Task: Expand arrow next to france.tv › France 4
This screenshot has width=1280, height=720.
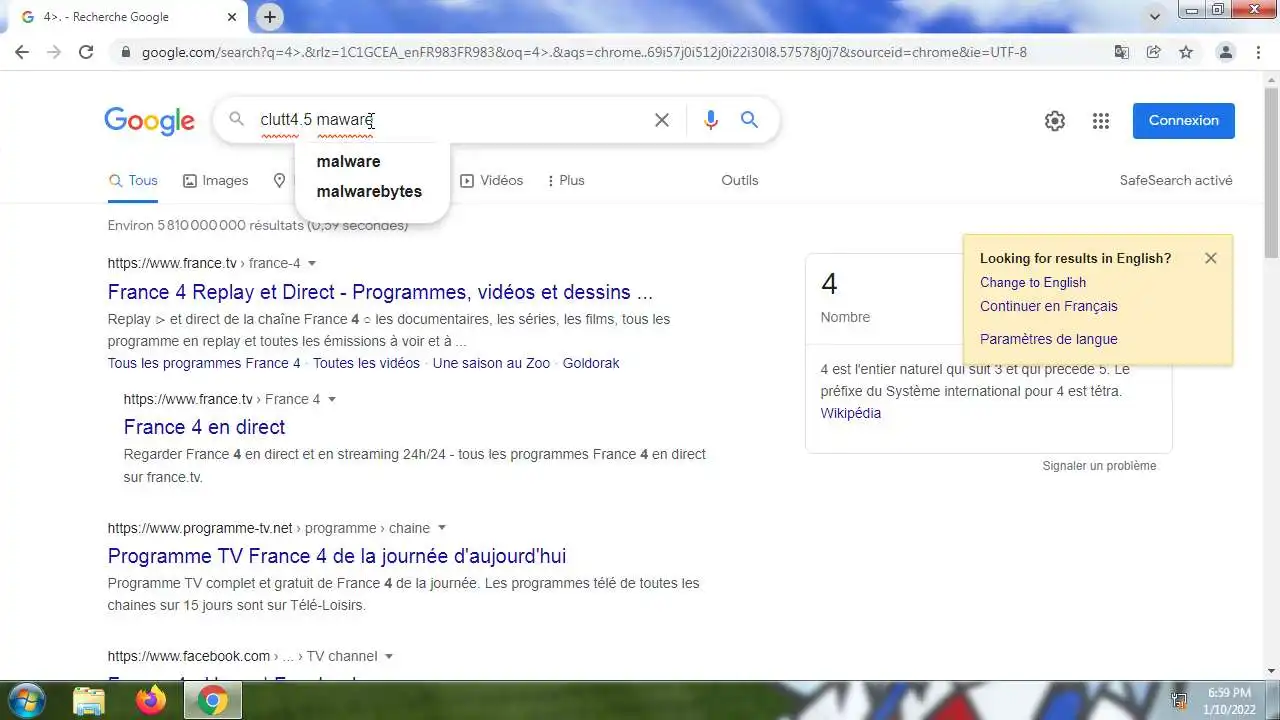Action: point(332,399)
